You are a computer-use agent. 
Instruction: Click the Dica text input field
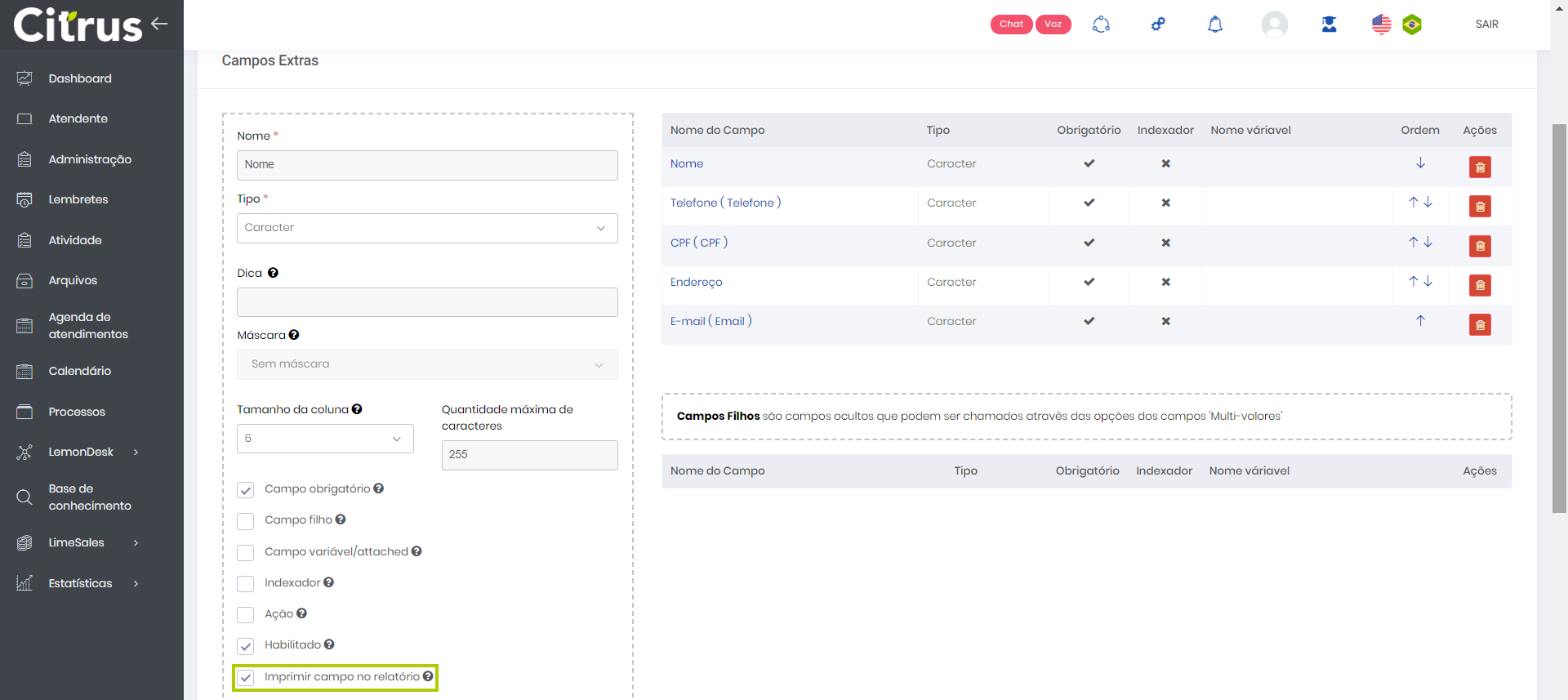(x=427, y=302)
